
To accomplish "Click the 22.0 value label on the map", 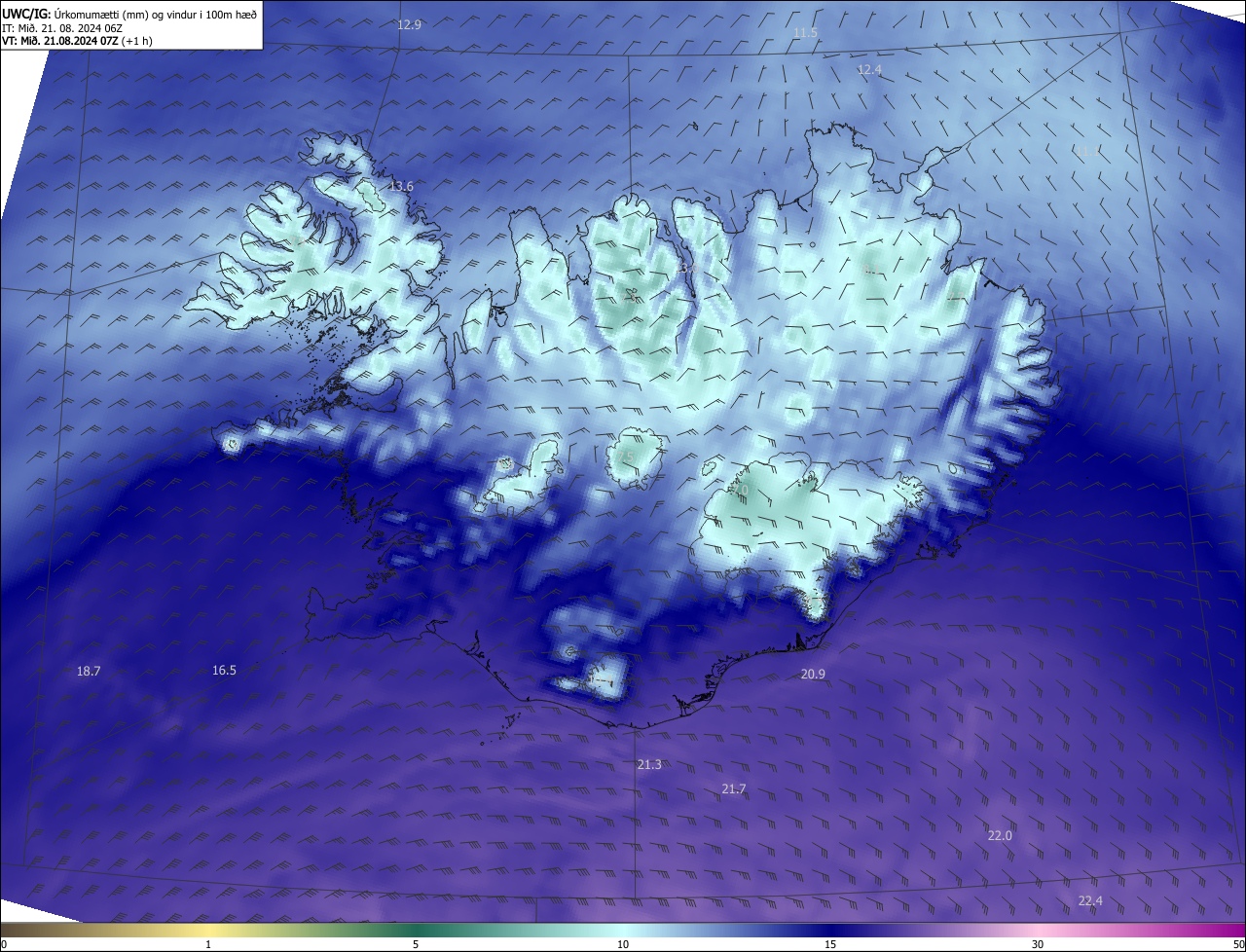I will click(x=1000, y=836).
